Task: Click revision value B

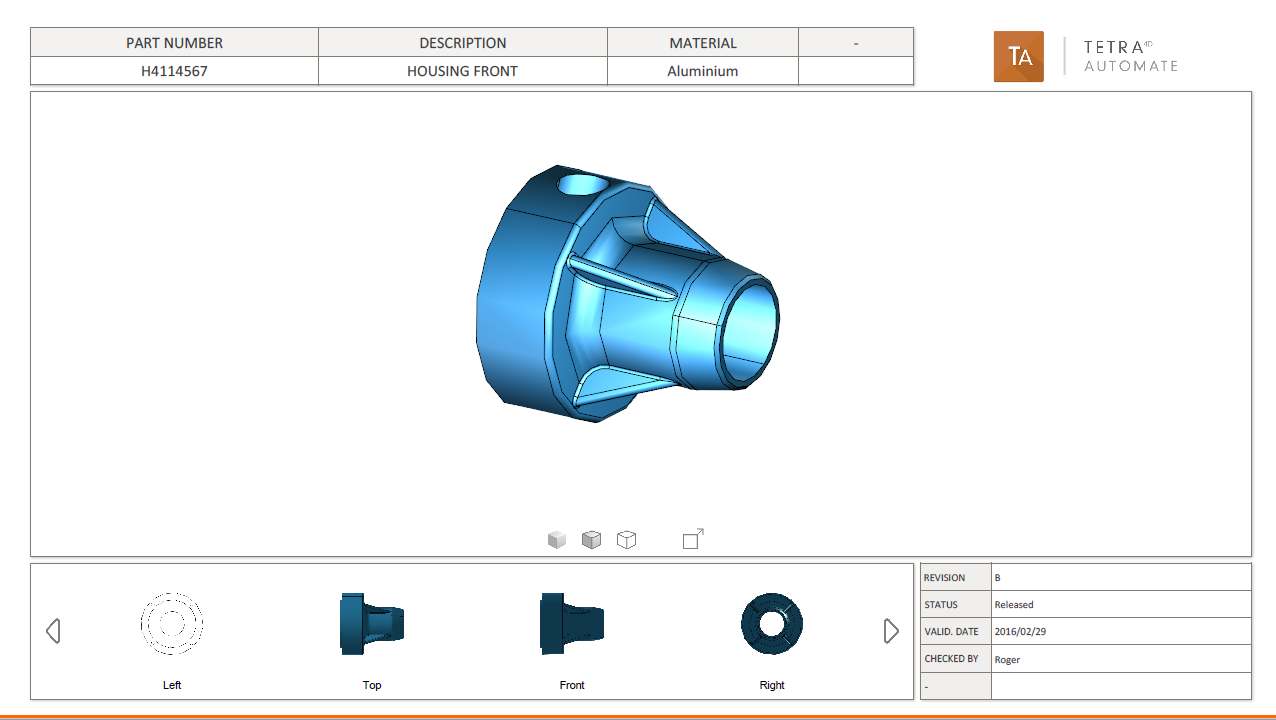Action: (x=997, y=578)
